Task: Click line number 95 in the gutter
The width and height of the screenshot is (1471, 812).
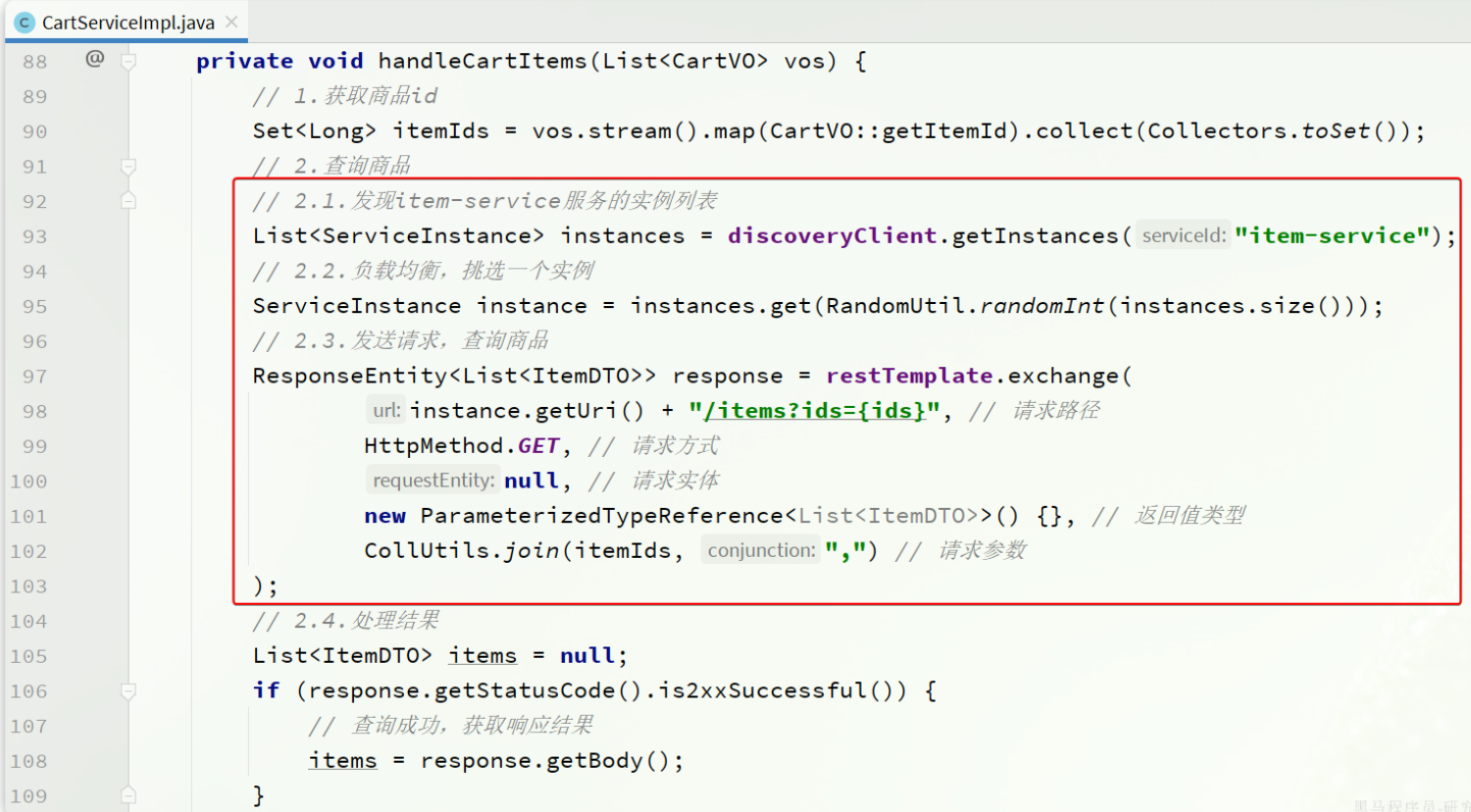Action: (x=34, y=307)
